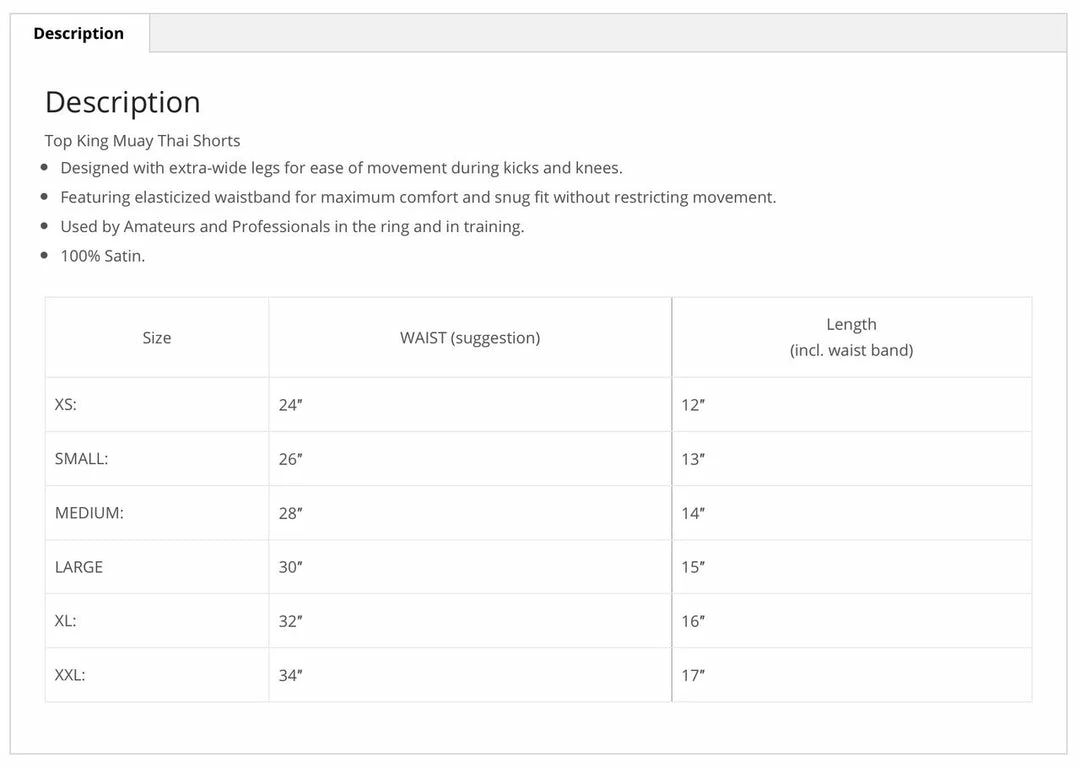Click the large Description heading text
Viewport: 1080px width, 768px height.
click(122, 102)
